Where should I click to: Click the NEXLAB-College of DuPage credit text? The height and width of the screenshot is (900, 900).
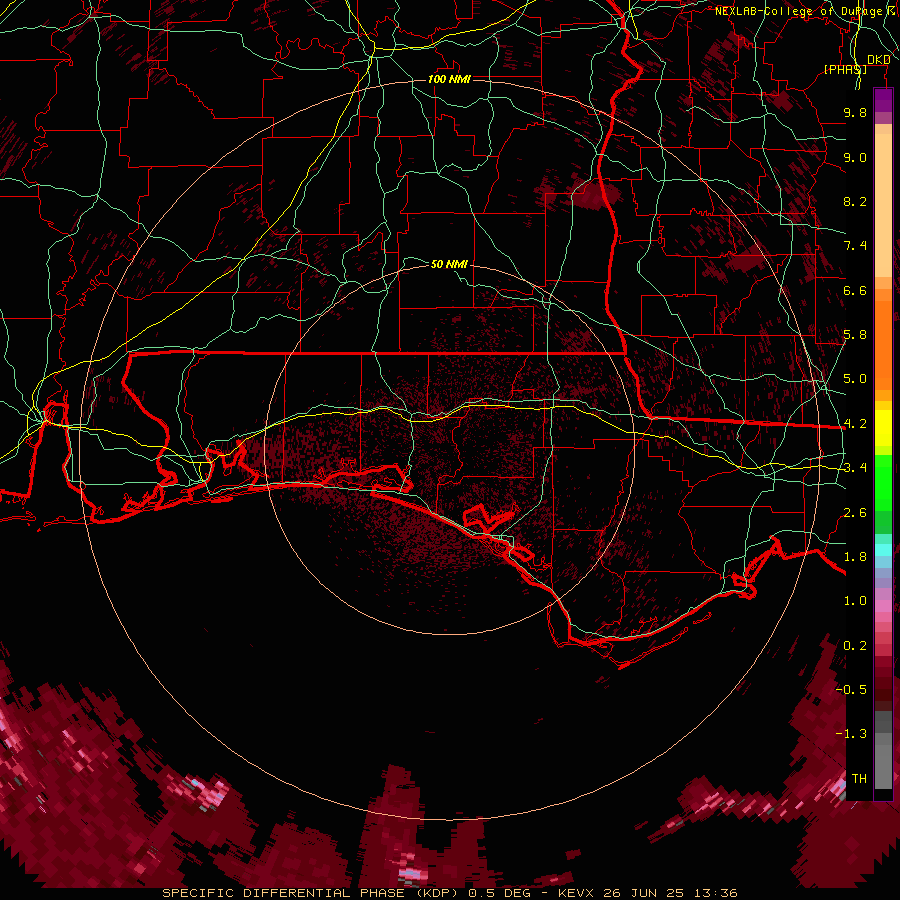798,11
